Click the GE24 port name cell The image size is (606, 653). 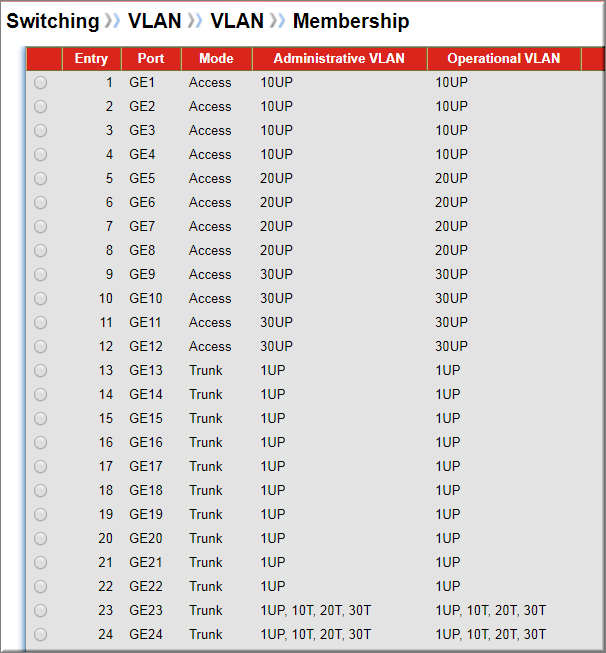[x=146, y=634]
